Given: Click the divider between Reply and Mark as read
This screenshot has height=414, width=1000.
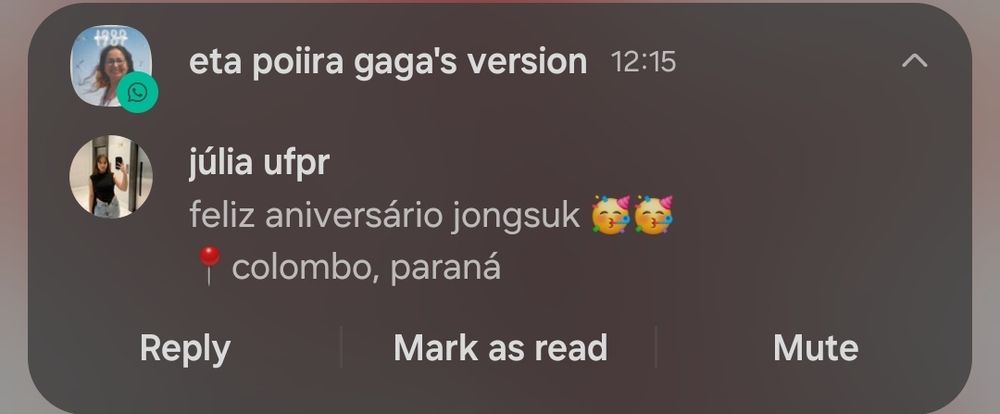Looking at the screenshot, I should 341,347.
